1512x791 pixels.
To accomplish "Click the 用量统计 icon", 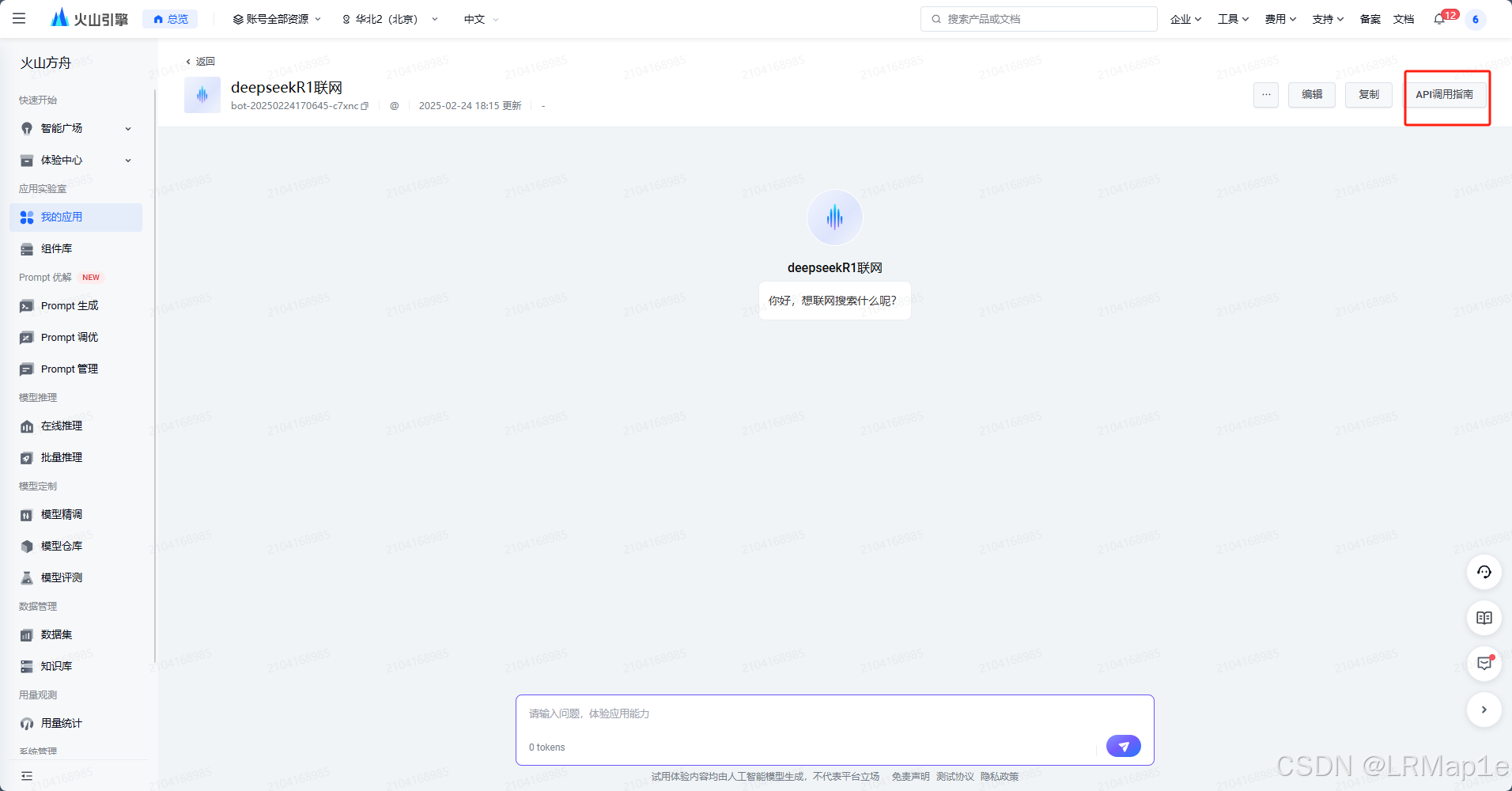I will pos(27,723).
